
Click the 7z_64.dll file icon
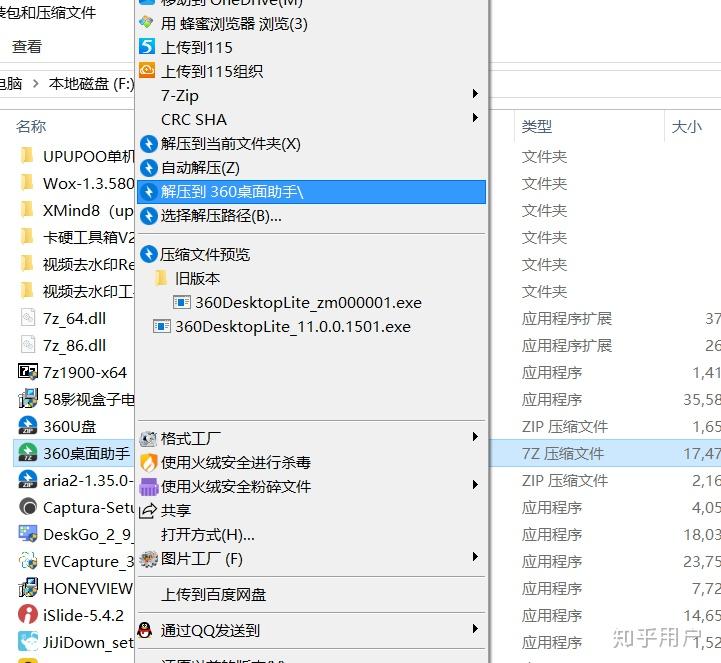tap(28, 318)
